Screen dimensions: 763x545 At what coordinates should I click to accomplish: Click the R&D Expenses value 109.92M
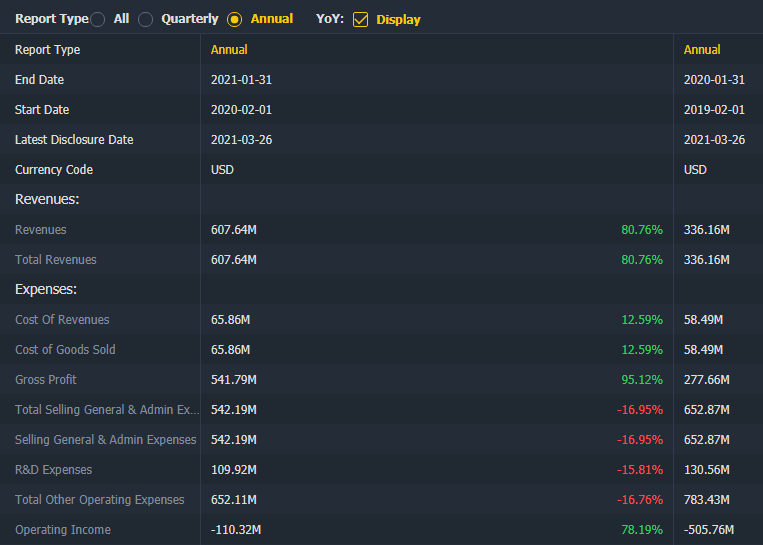point(234,470)
